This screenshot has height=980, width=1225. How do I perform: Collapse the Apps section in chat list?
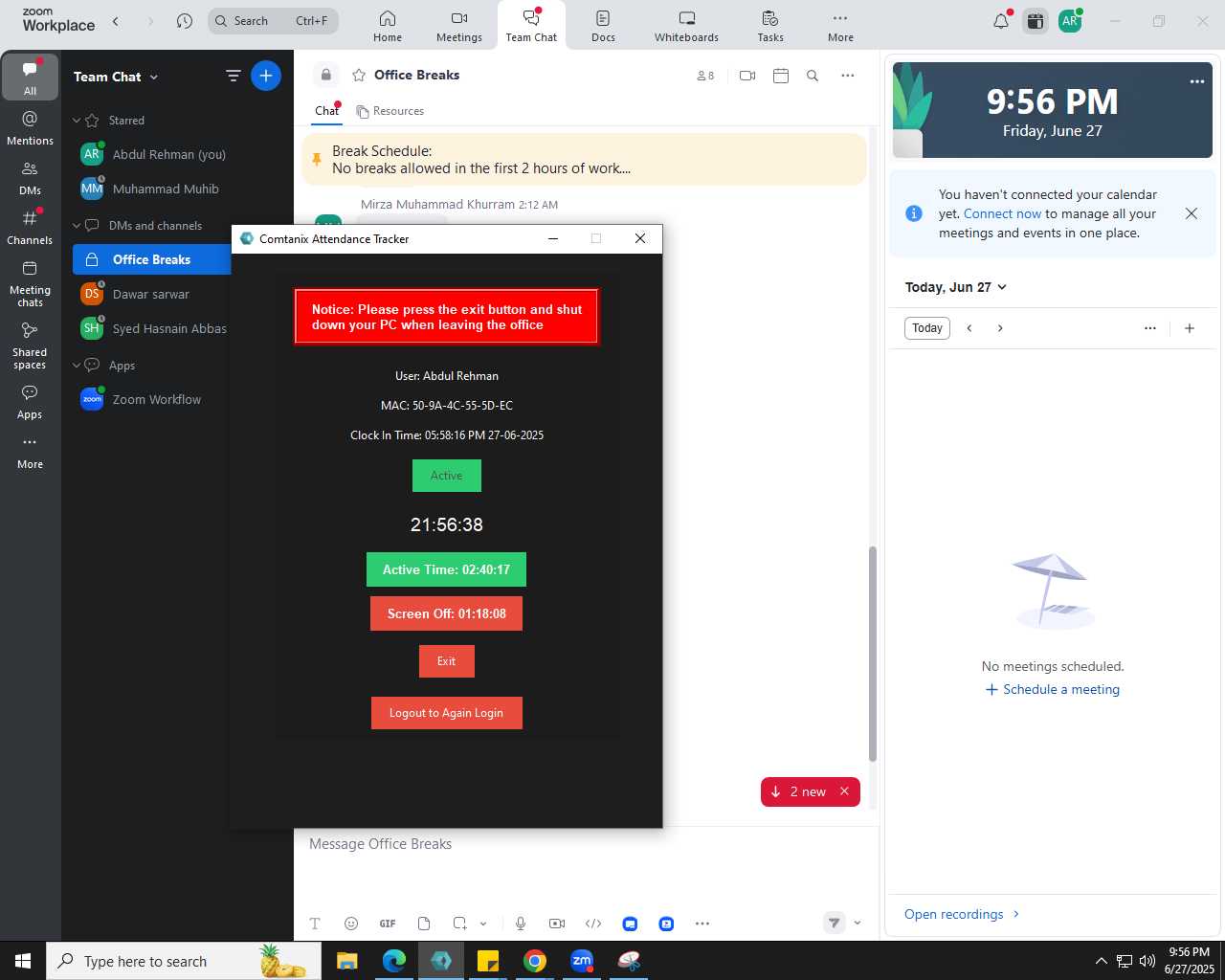78,366
